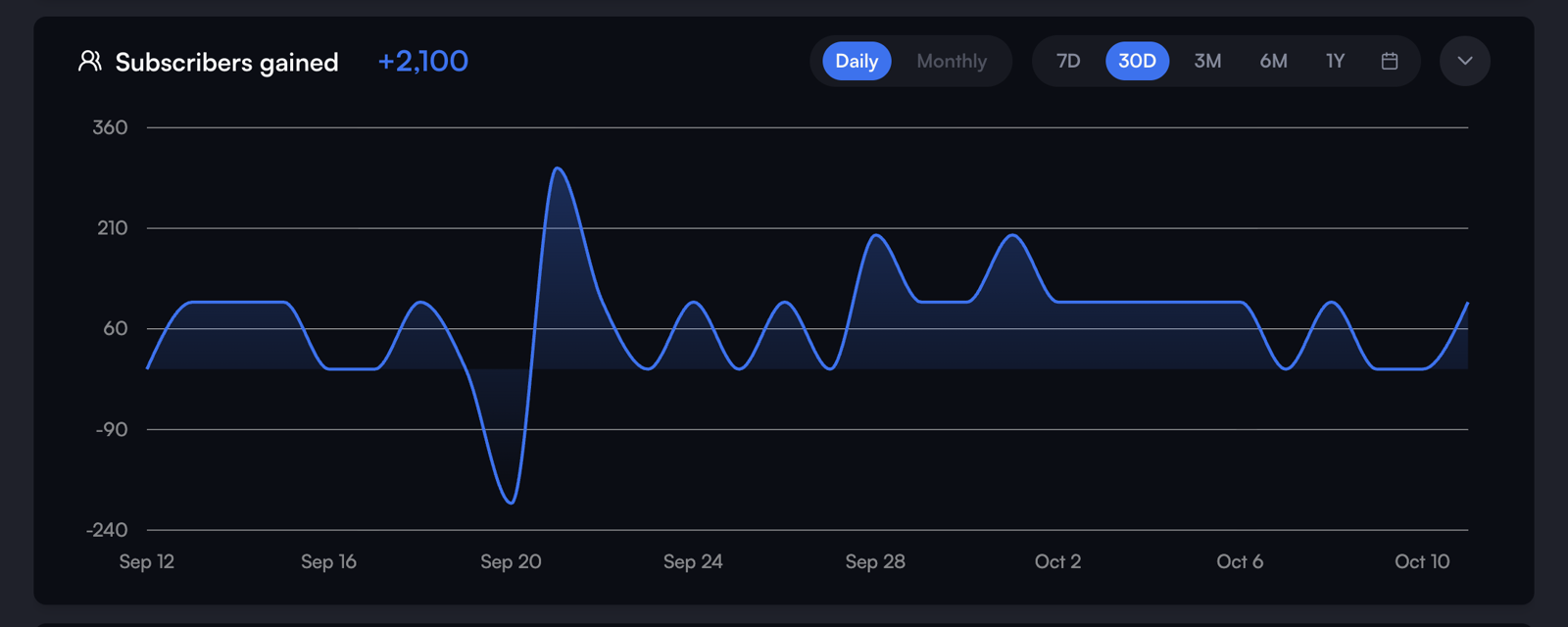Click the Oct 2 axis label
Screen dimensions: 1568x627
1057,562
